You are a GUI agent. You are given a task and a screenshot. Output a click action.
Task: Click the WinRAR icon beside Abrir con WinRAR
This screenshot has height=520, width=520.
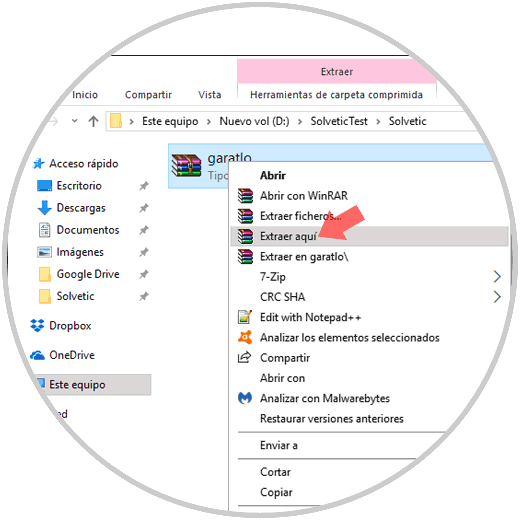[x=245, y=196]
